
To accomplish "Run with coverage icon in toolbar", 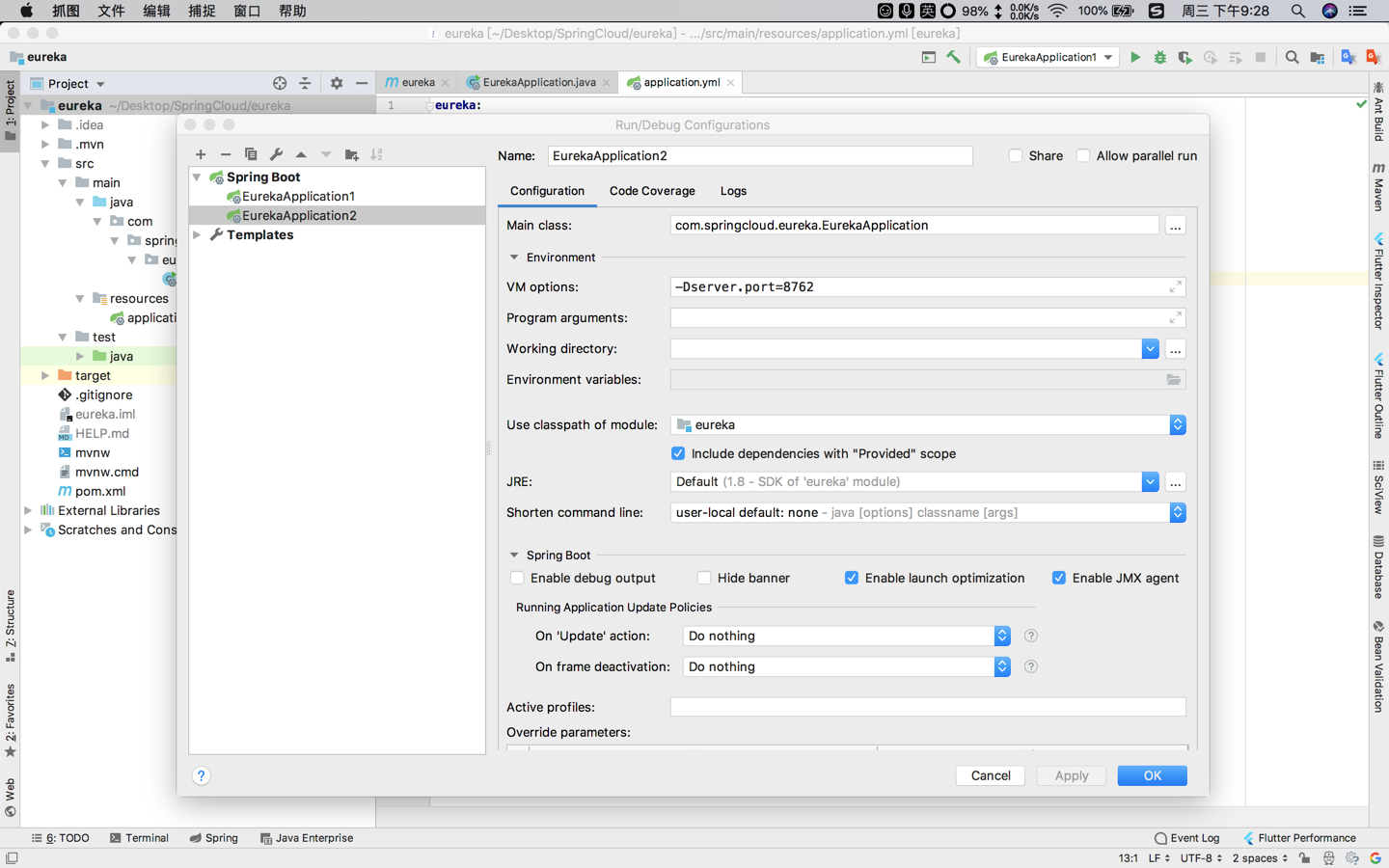I will pos(1185,58).
